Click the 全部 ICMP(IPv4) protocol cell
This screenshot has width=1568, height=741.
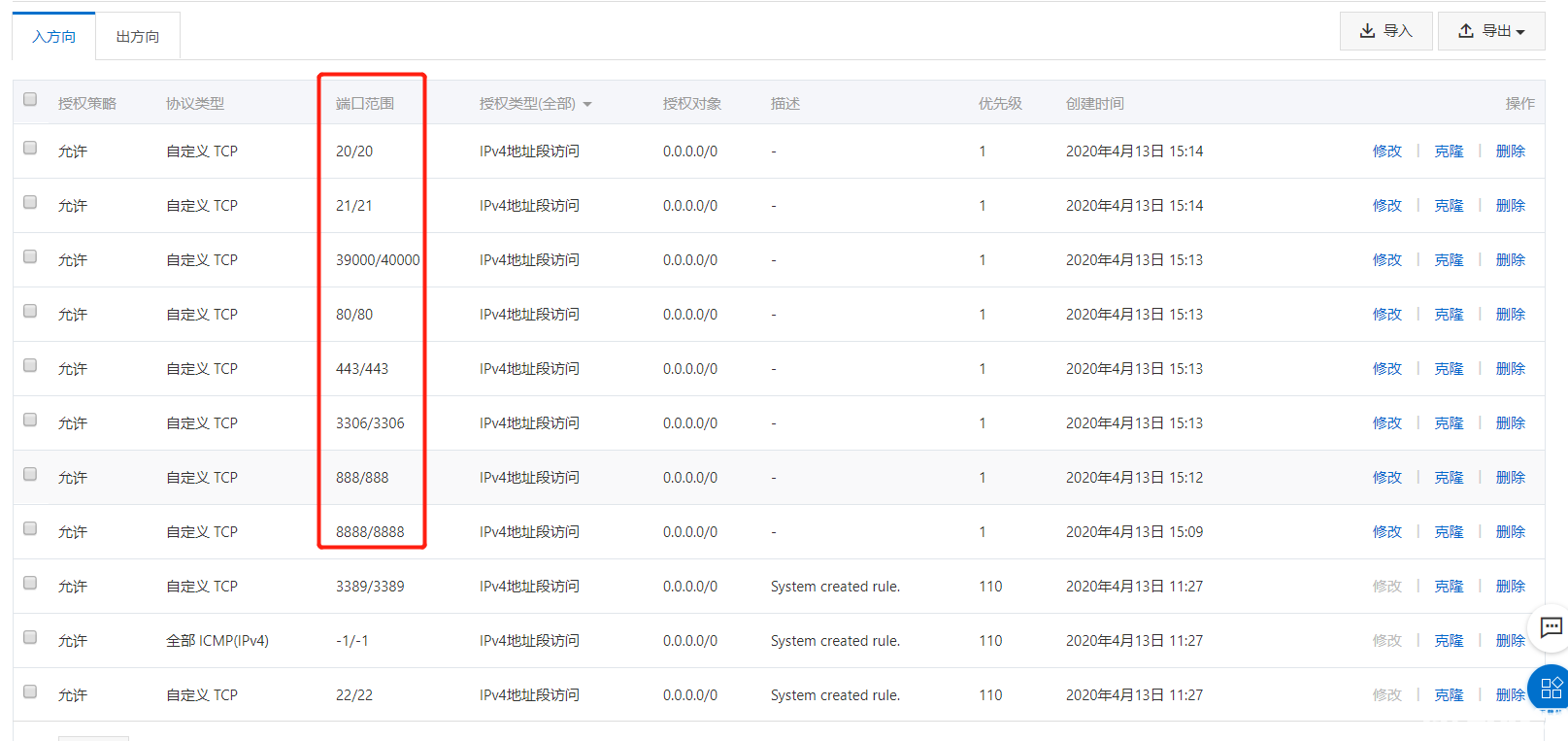[x=217, y=640]
